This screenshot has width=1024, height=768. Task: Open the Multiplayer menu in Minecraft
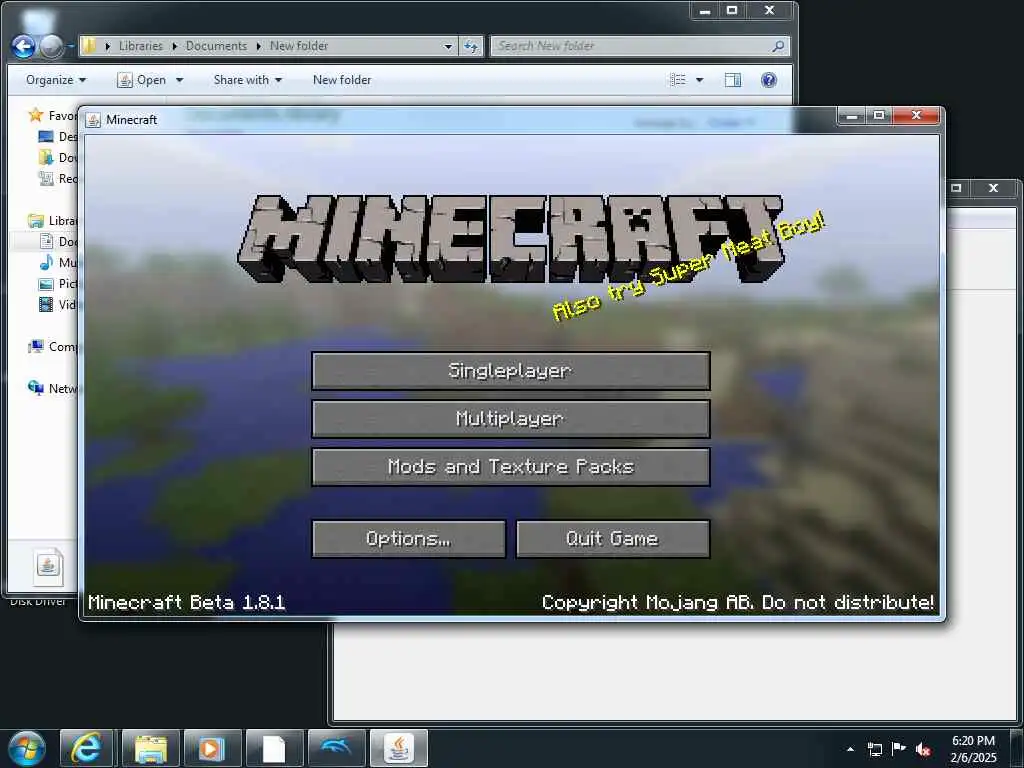click(x=511, y=419)
